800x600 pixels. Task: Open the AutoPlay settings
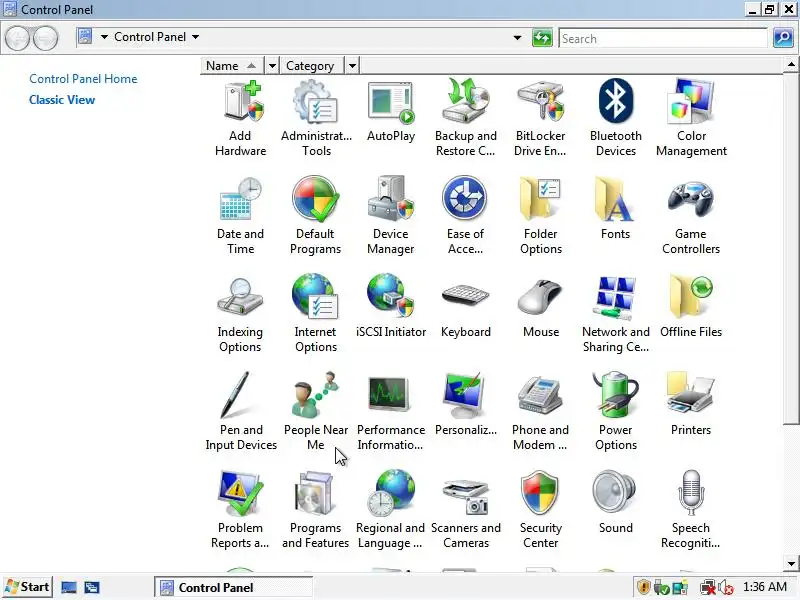(391, 112)
